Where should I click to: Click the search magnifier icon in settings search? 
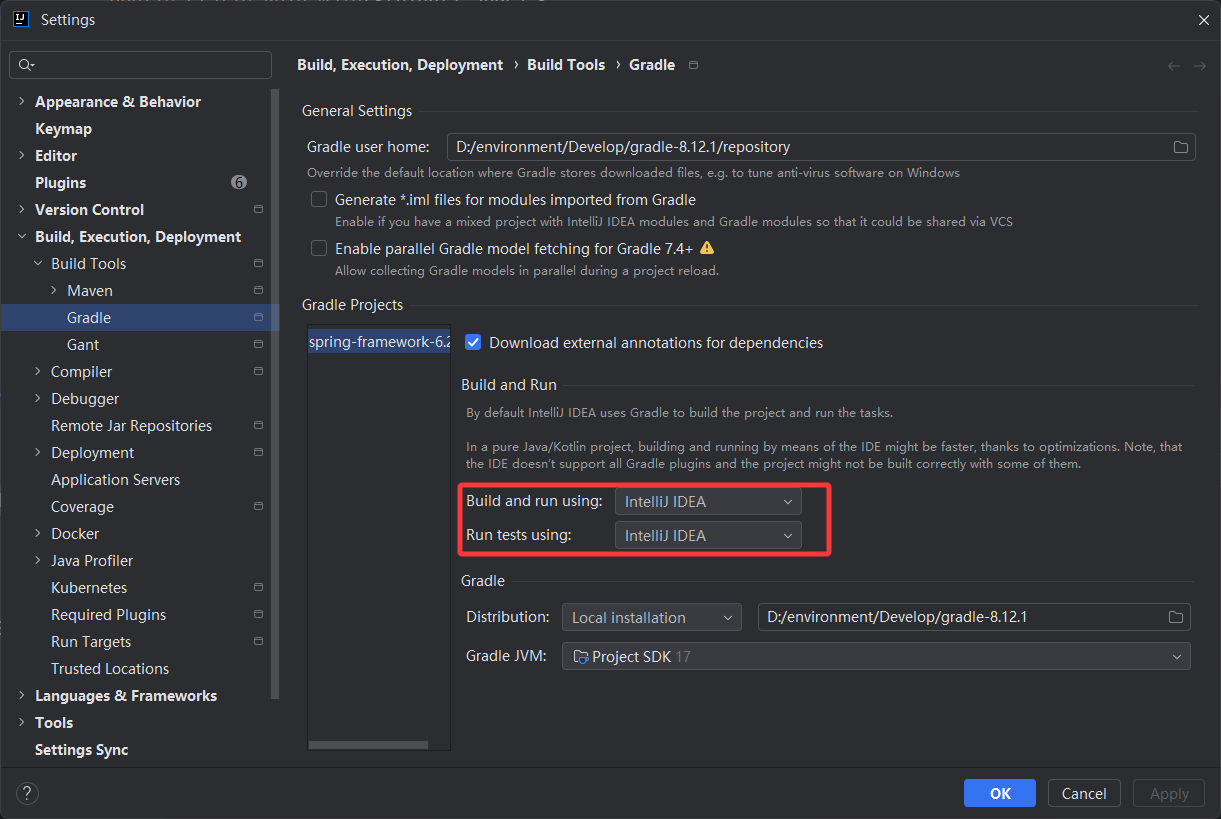tap(27, 65)
